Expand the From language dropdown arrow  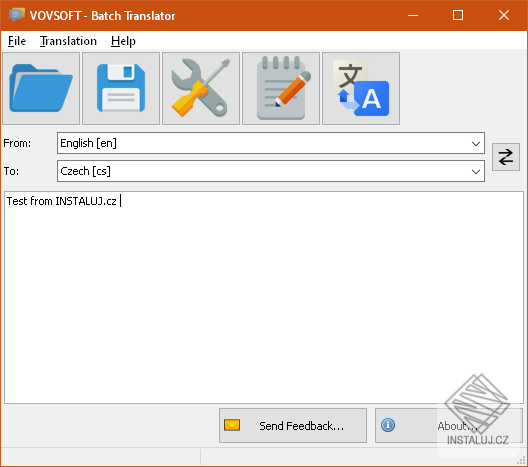475,143
